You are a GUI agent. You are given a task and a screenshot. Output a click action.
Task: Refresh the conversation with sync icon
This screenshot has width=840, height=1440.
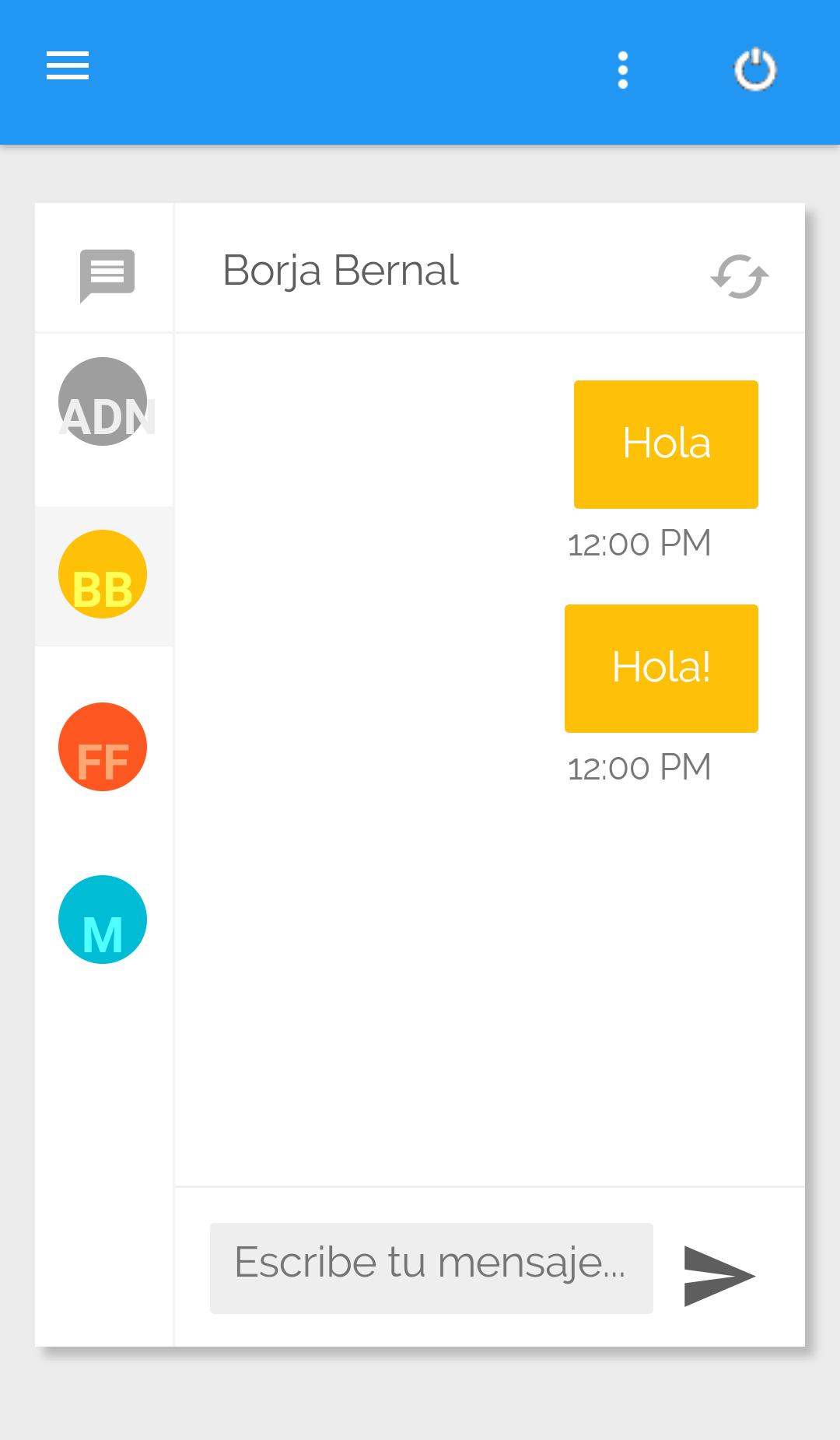pyautogui.click(x=740, y=276)
